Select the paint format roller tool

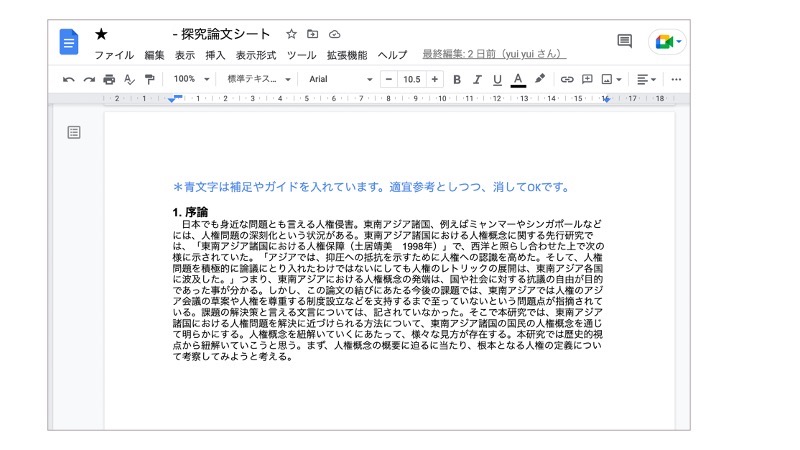[149, 79]
